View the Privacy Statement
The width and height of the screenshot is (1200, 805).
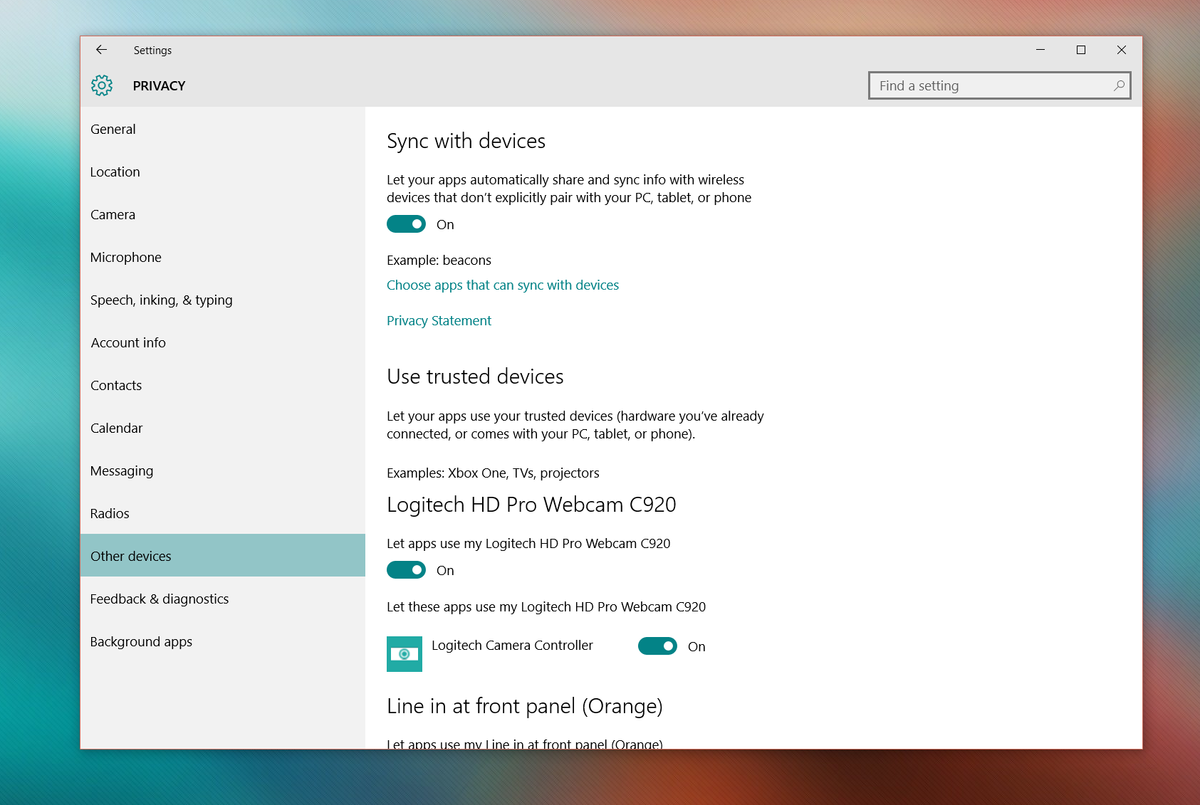pos(438,320)
